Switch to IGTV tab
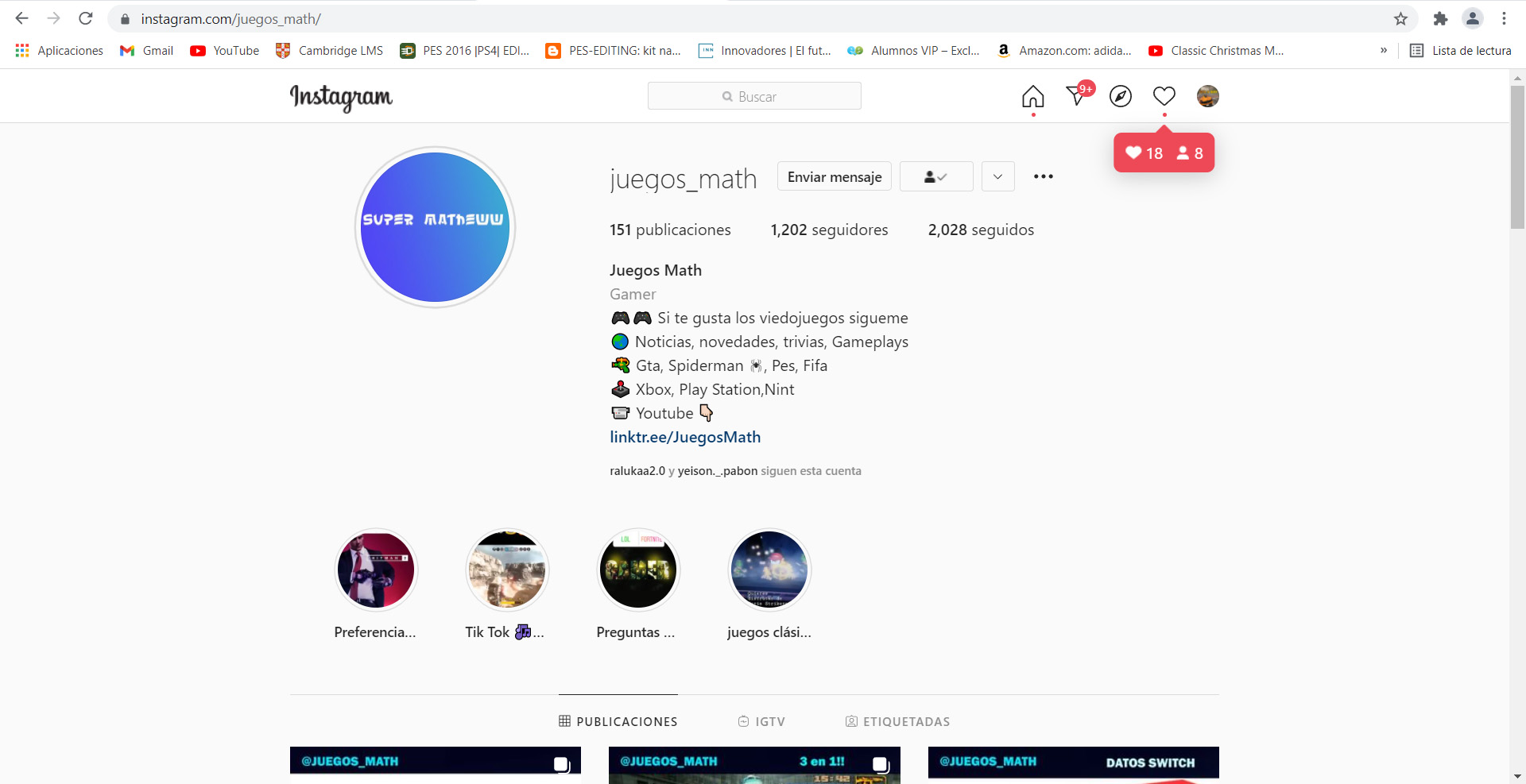The image size is (1526, 784). click(761, 721)
